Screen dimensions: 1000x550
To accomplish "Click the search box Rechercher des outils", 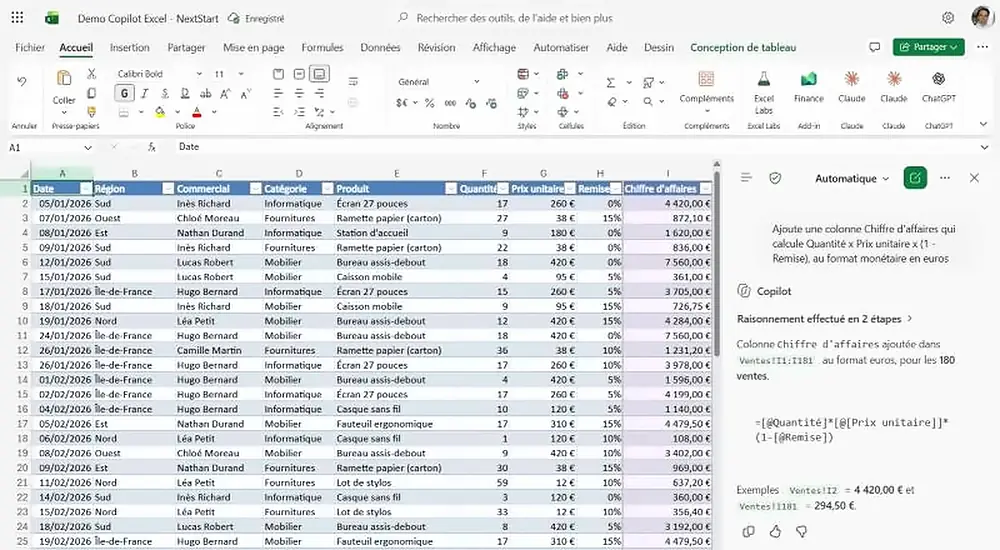I will pos(514,18).
